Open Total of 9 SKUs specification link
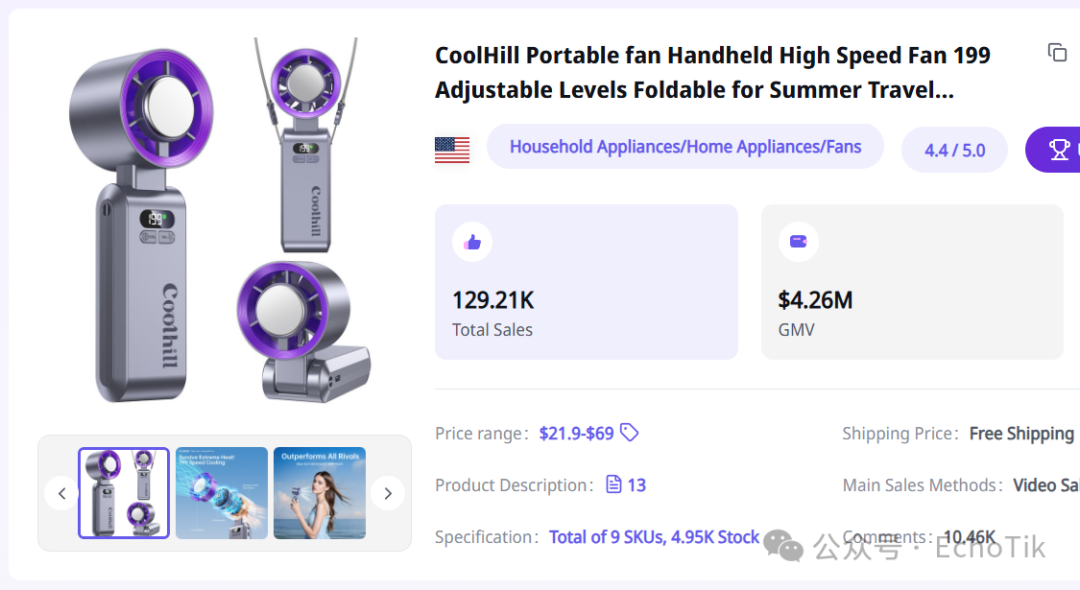The image size is (1080, 590). click(654, 537)
